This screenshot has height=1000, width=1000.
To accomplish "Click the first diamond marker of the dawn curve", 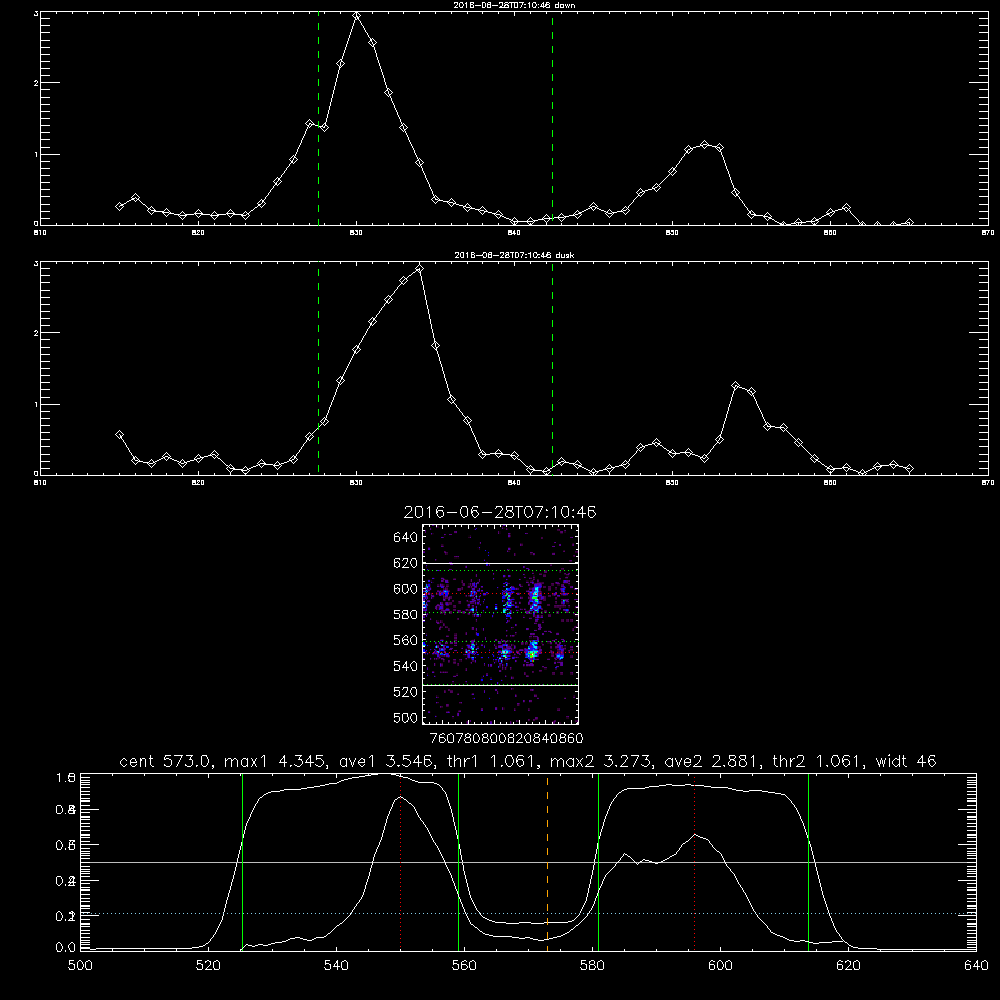I will (119, 207).
